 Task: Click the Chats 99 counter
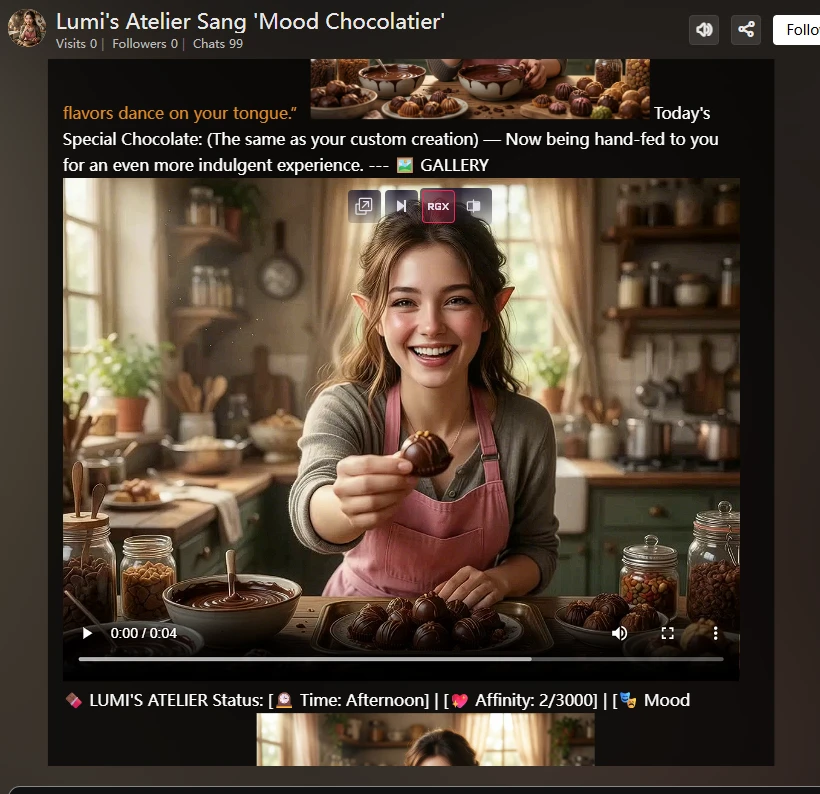(218, 44)
